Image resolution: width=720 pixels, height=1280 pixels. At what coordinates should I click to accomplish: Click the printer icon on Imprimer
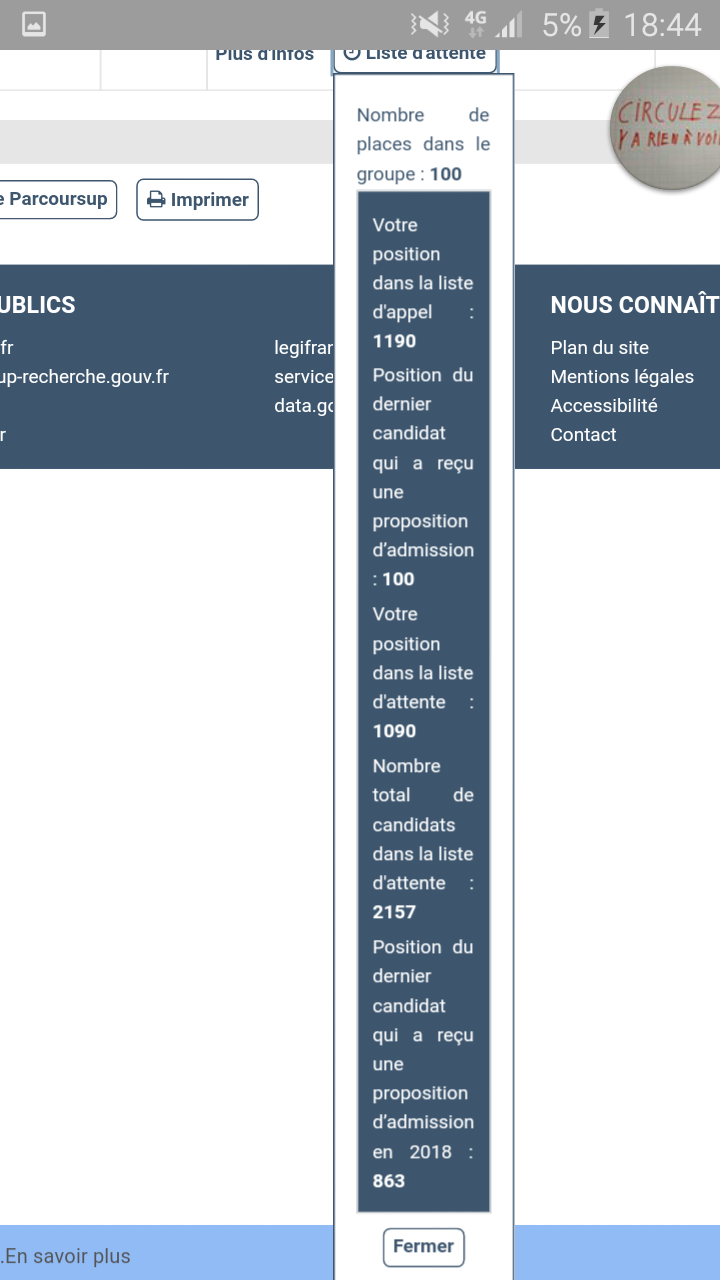click(x=156, y=200)
